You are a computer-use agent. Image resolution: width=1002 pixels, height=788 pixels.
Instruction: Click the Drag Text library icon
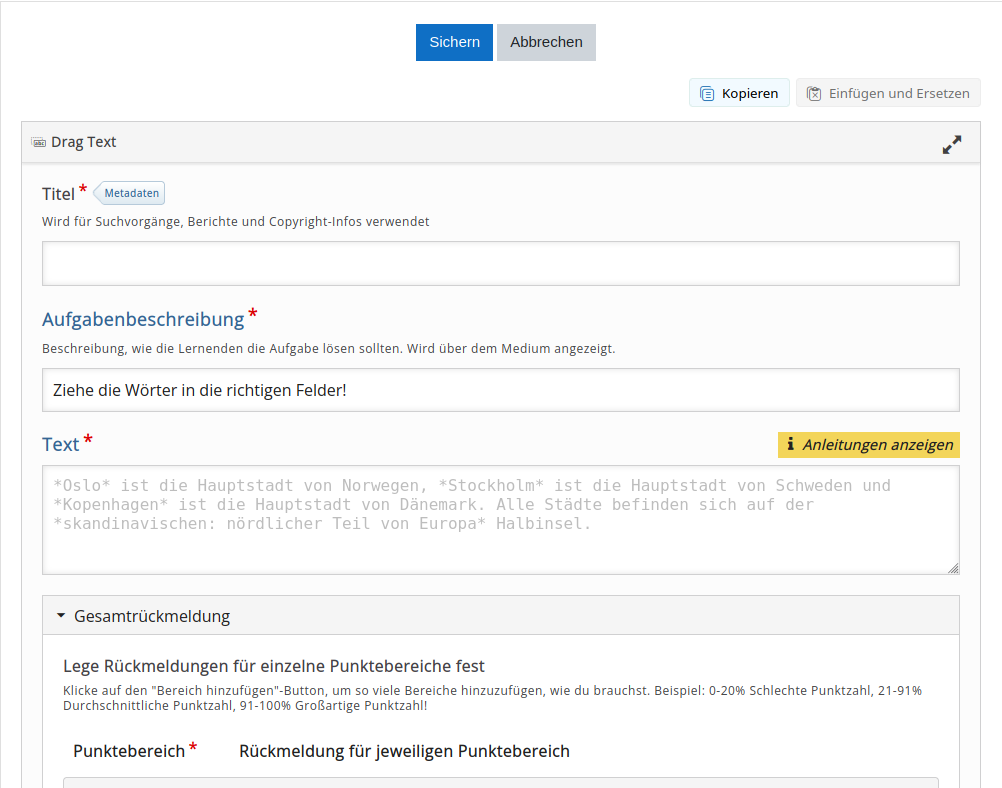click(x=39, y=142)
